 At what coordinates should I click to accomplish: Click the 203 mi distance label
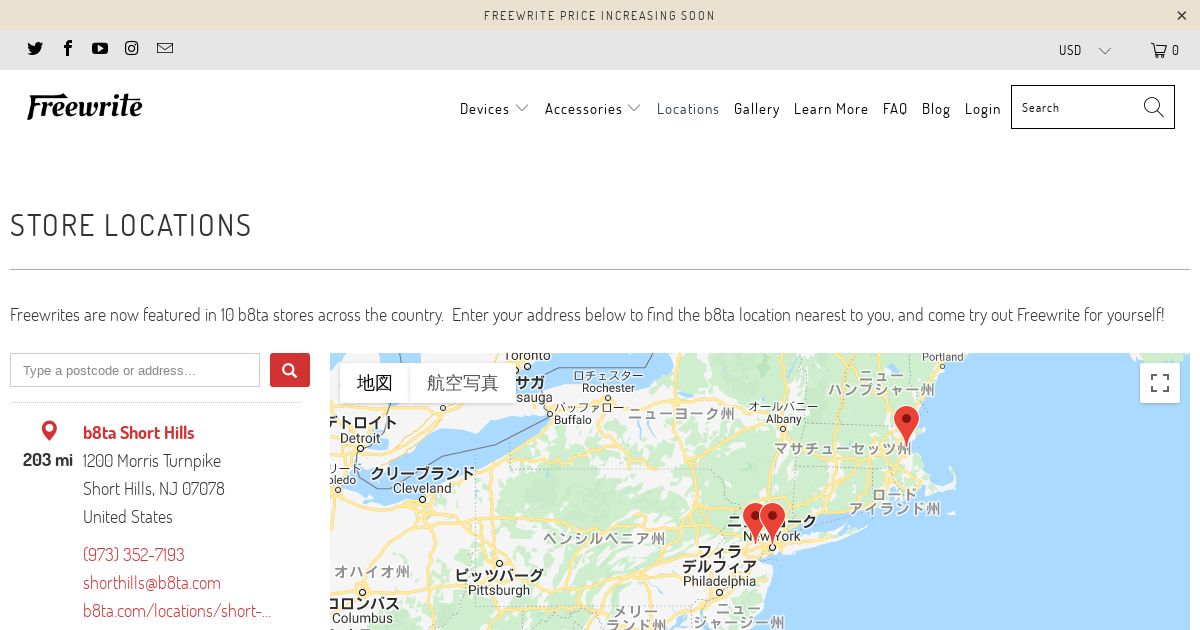(48, 460)
